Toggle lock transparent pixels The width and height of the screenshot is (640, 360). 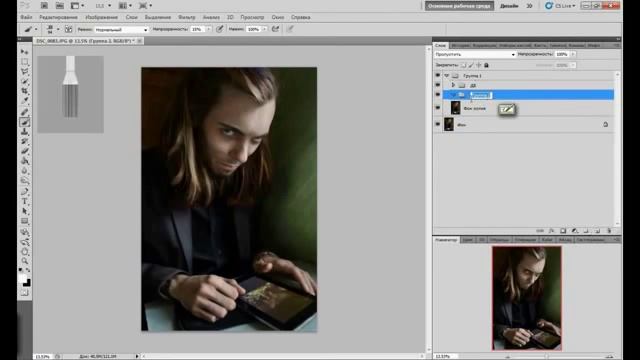(x=463, y=65)
